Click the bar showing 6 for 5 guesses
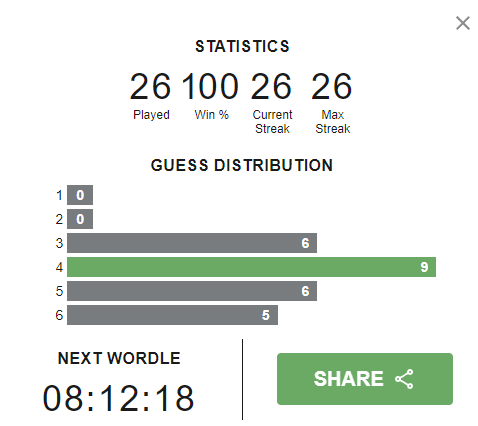The image size is (478, 426). pos(192,291)
